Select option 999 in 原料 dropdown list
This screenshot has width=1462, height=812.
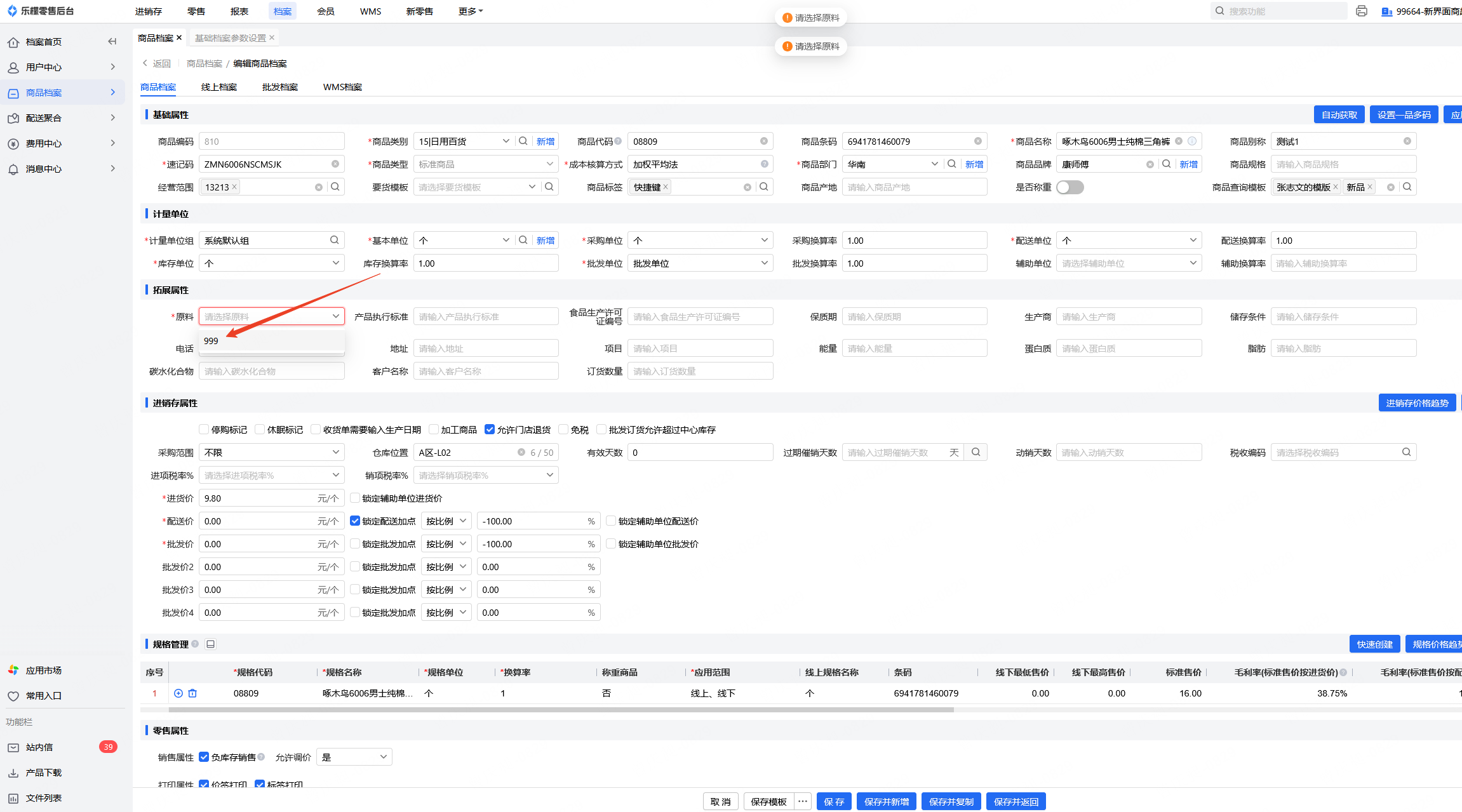click(211, 341)
